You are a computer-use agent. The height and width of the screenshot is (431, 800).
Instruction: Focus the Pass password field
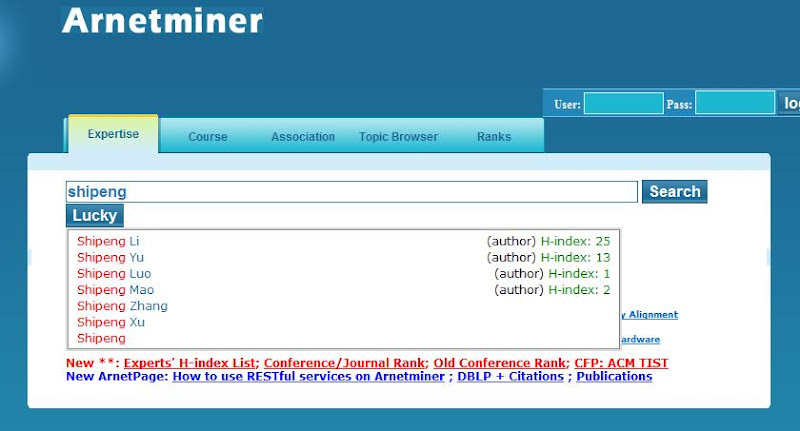(x=735, y=104)
